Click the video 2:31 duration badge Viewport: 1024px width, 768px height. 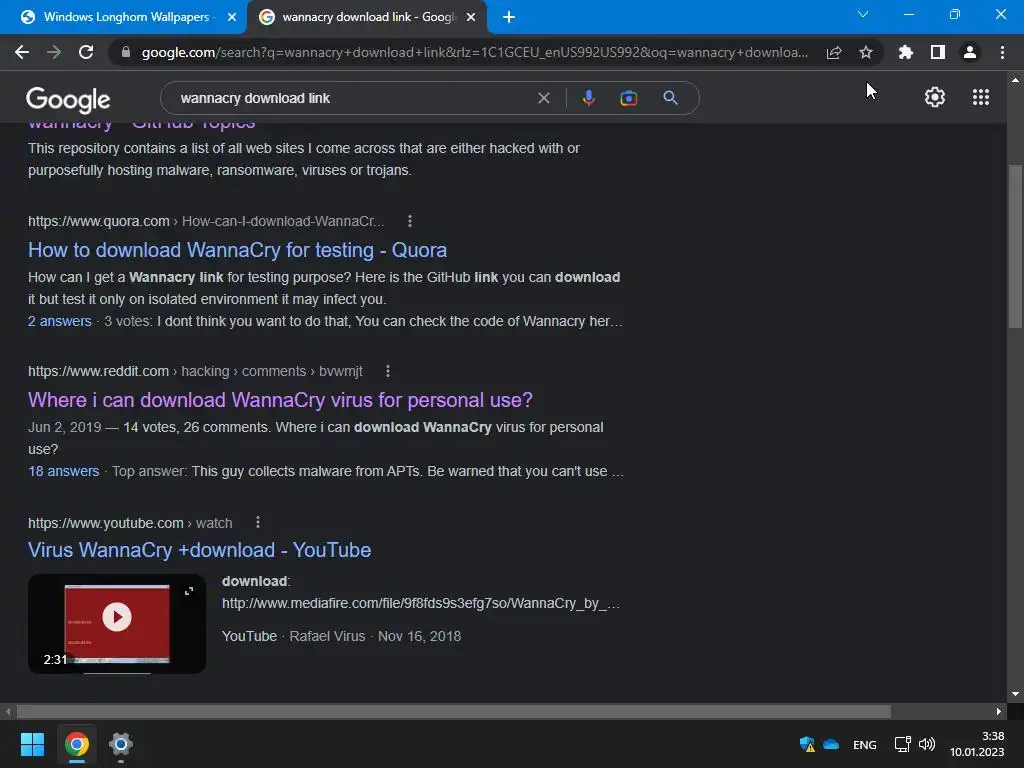(x=55, y=660)
